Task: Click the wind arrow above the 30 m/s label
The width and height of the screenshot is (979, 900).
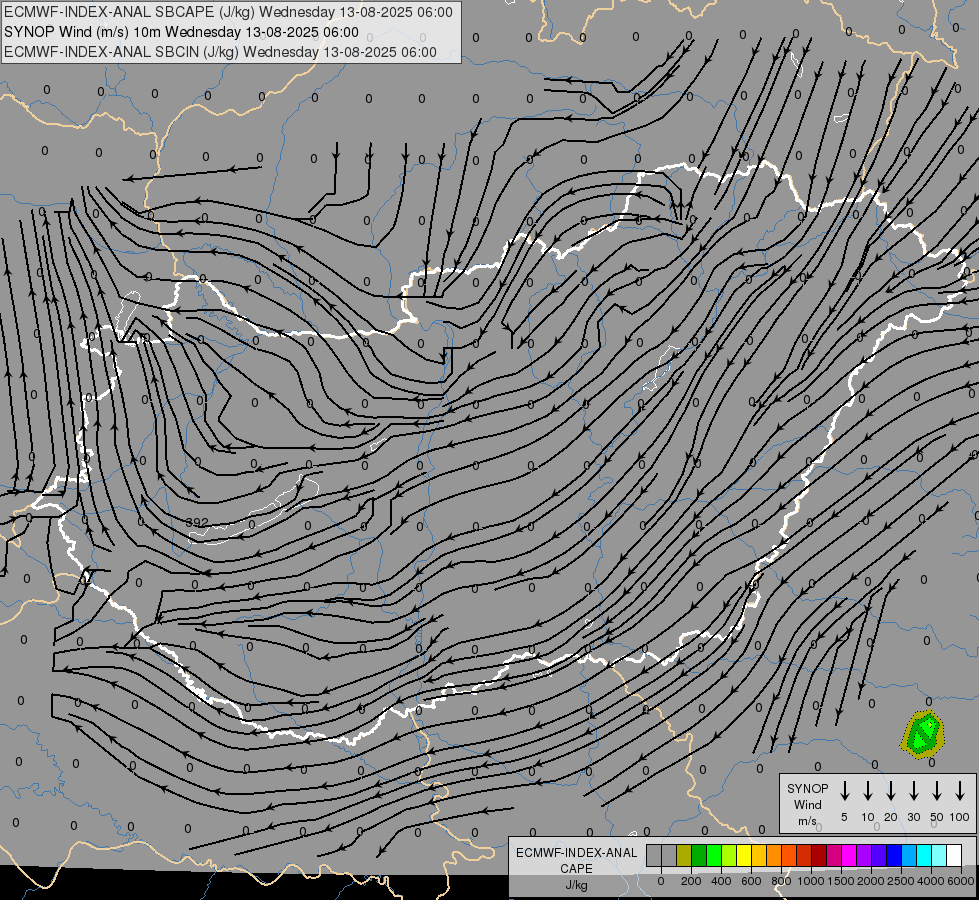Action: [x=913, y=790]
